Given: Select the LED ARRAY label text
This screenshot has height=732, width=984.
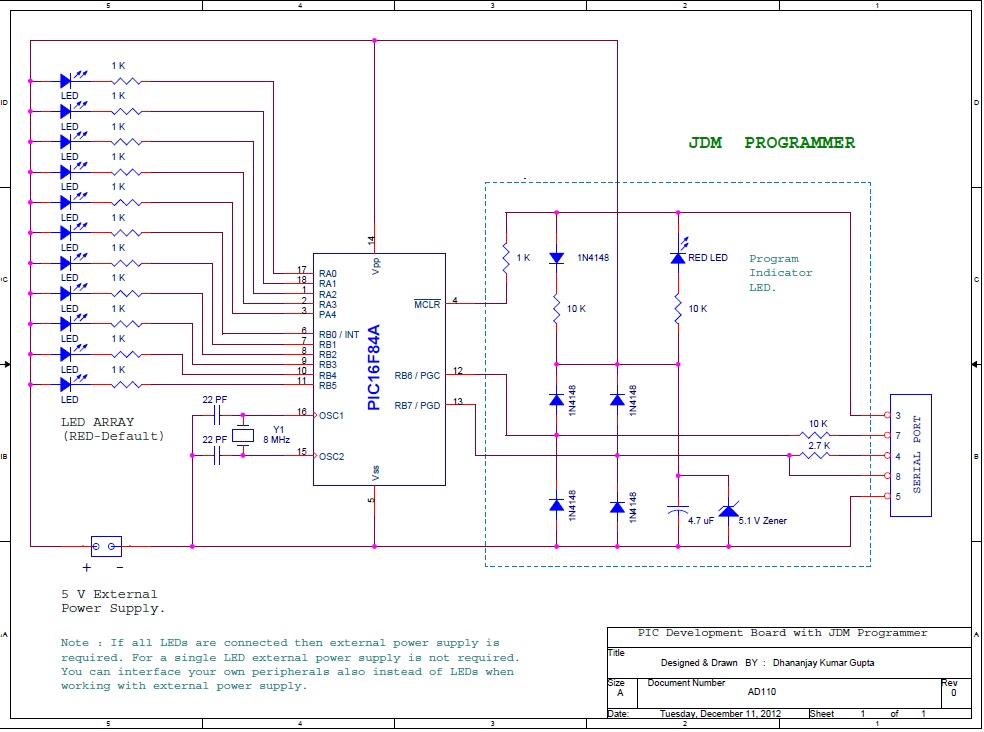Looking at the screenshot, I should pos(97,422).
